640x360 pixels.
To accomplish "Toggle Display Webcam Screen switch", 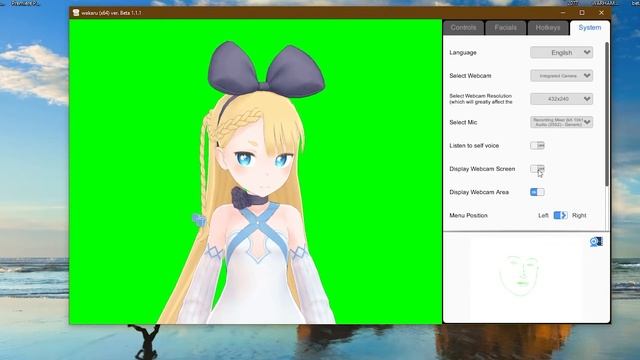I will (x=537, y=169).
